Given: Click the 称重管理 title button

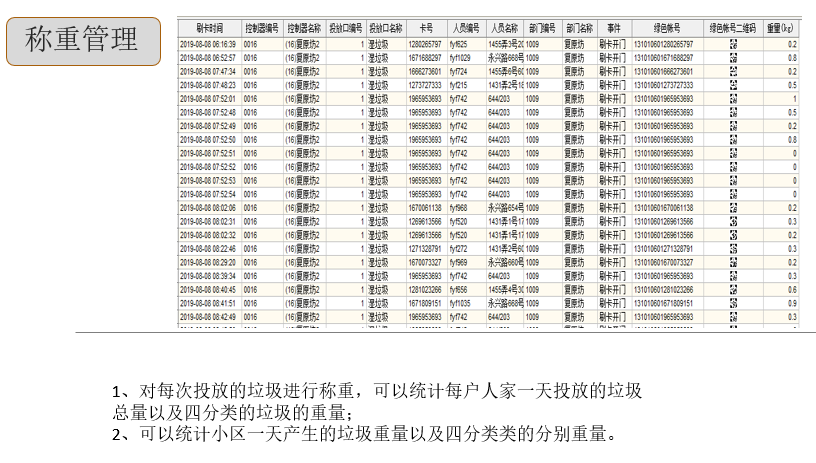Looking at the screenshot, I should coord(83,41).
